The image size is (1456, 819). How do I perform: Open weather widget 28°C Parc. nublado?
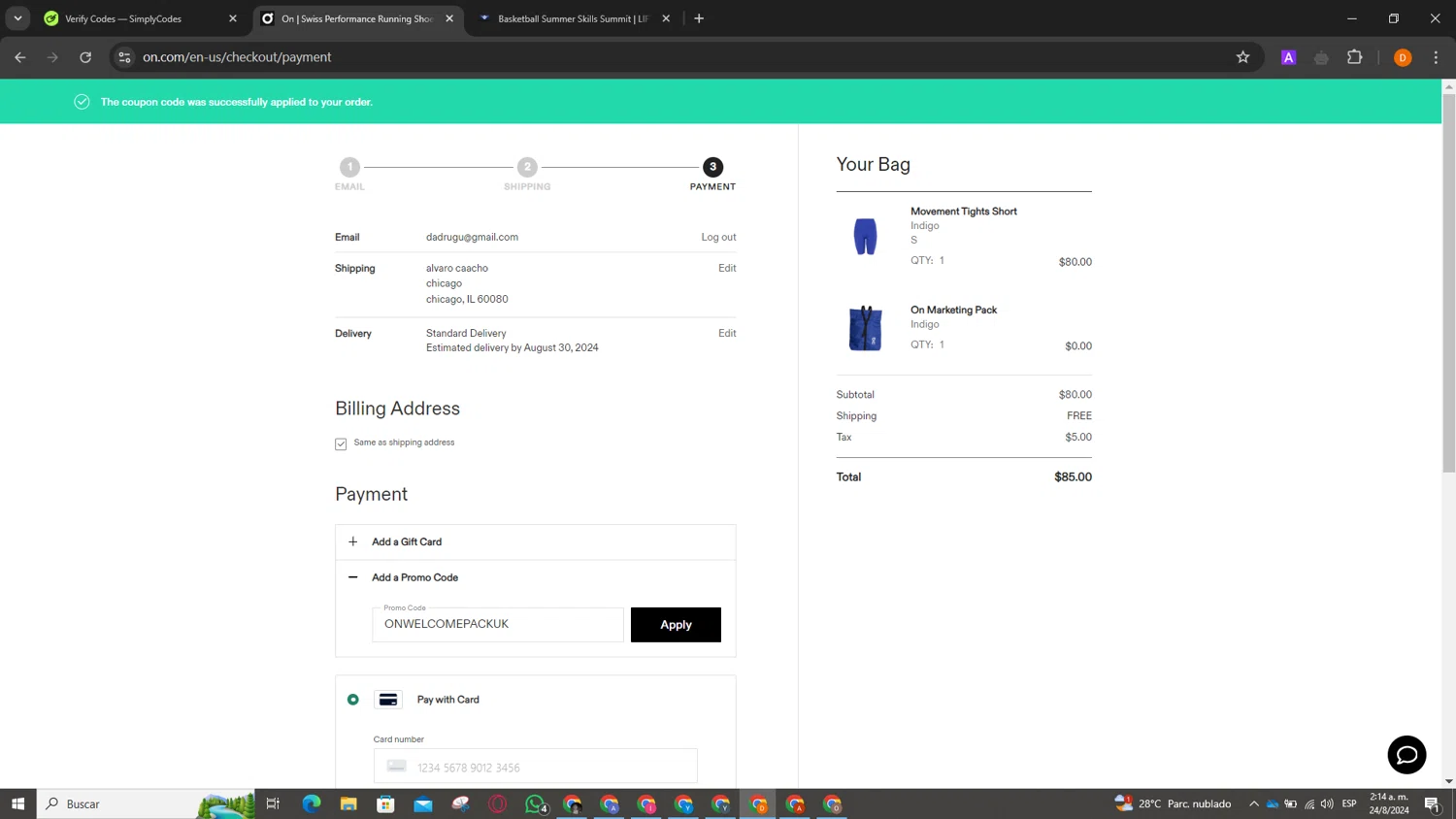(x=1173, y=803)
